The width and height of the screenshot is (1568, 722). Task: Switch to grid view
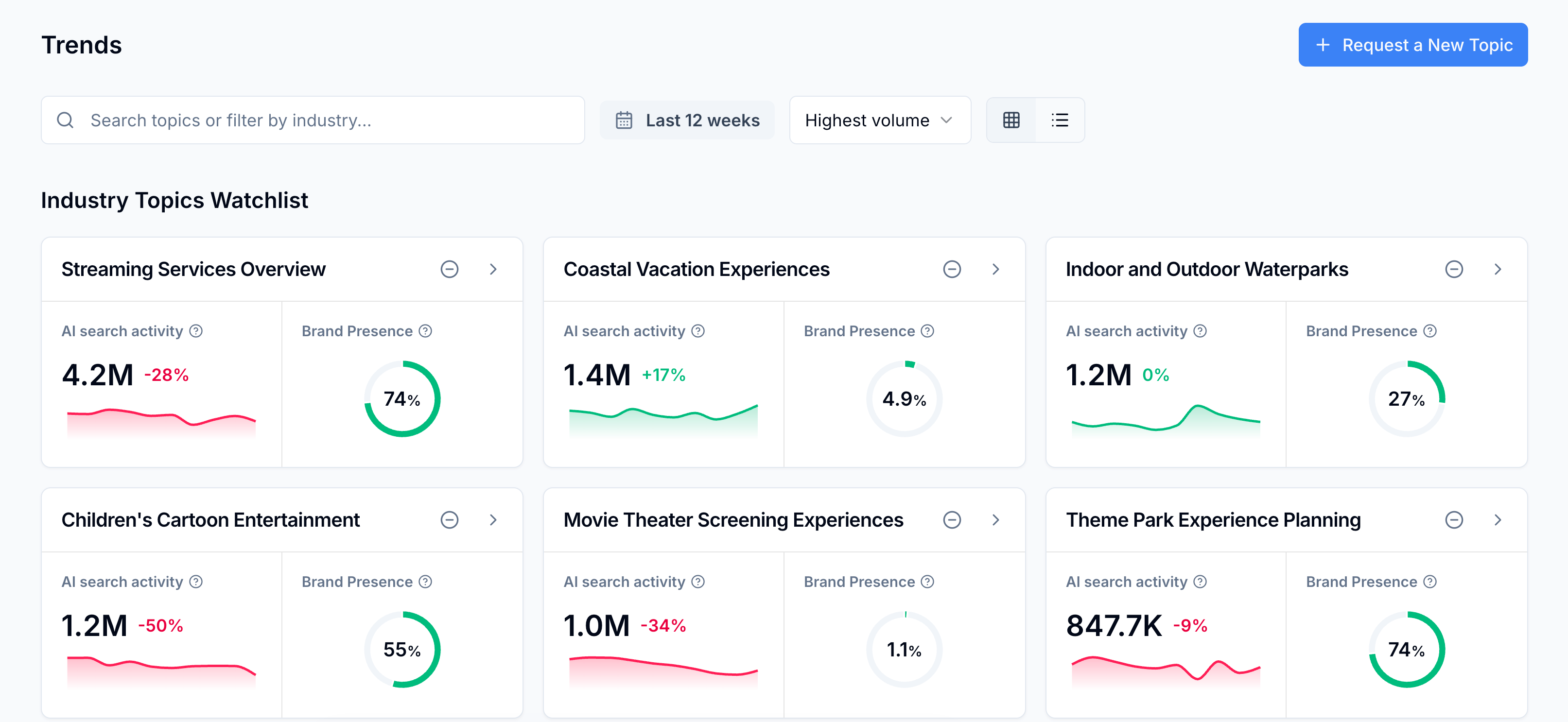click(x=1011, y=120)
